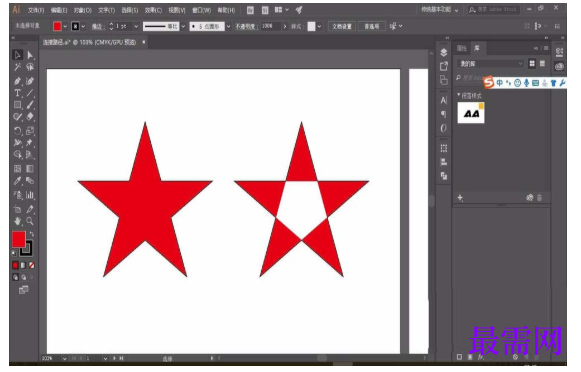Open the brush definition dropdown

coord(228,26)
